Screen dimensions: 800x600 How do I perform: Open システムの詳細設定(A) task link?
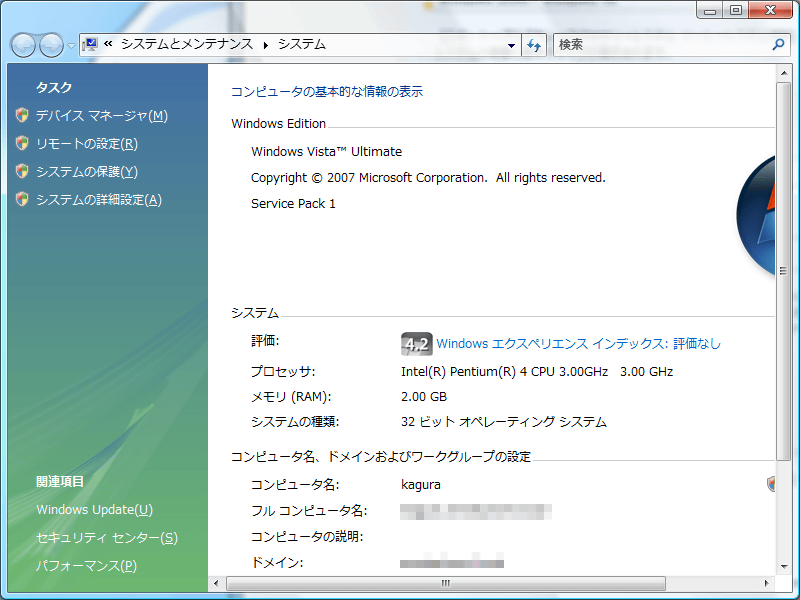point(99,200)
